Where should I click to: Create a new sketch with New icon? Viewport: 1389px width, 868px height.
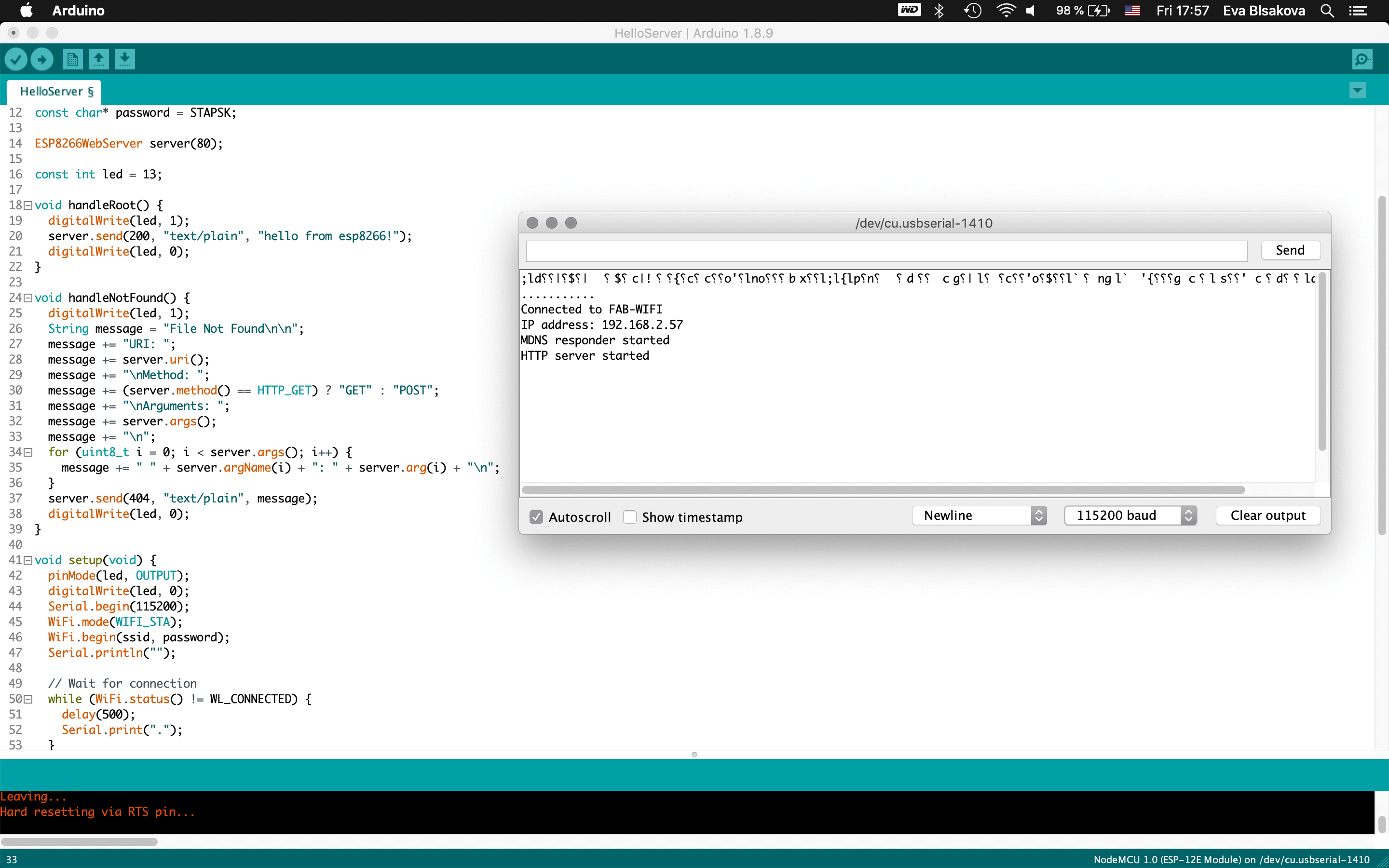pyautogui.click(x=72, y=59)
